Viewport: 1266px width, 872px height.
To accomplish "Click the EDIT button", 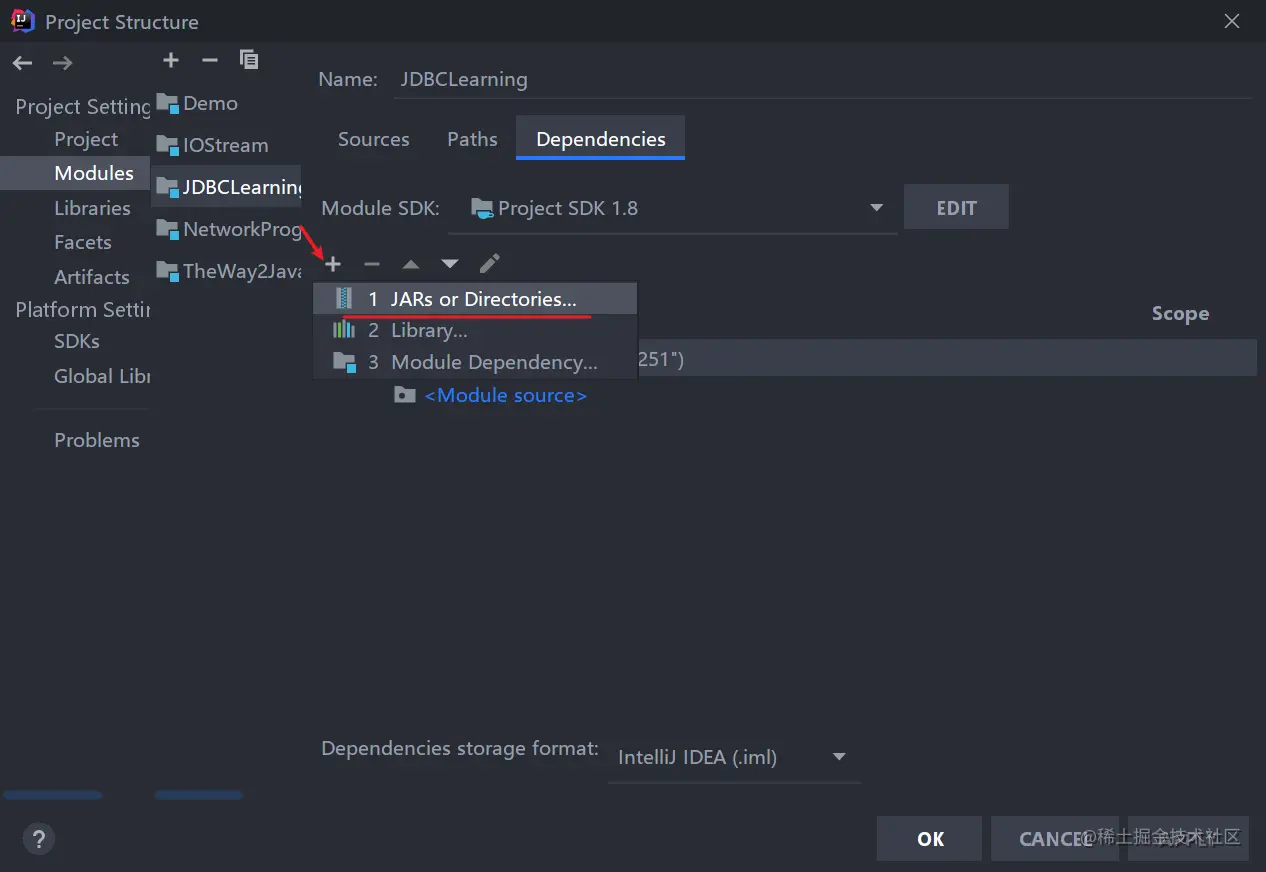I will point(956,208).
